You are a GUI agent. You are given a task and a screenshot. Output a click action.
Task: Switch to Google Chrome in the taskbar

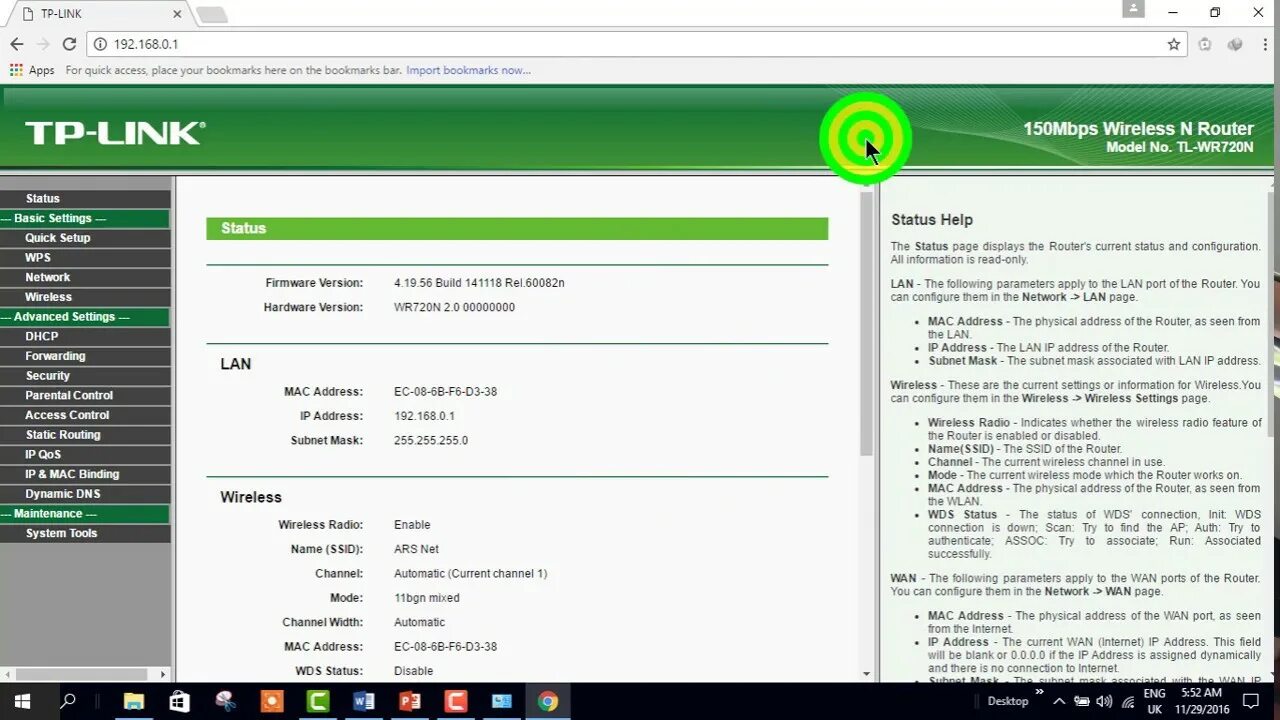pos(547,701)
